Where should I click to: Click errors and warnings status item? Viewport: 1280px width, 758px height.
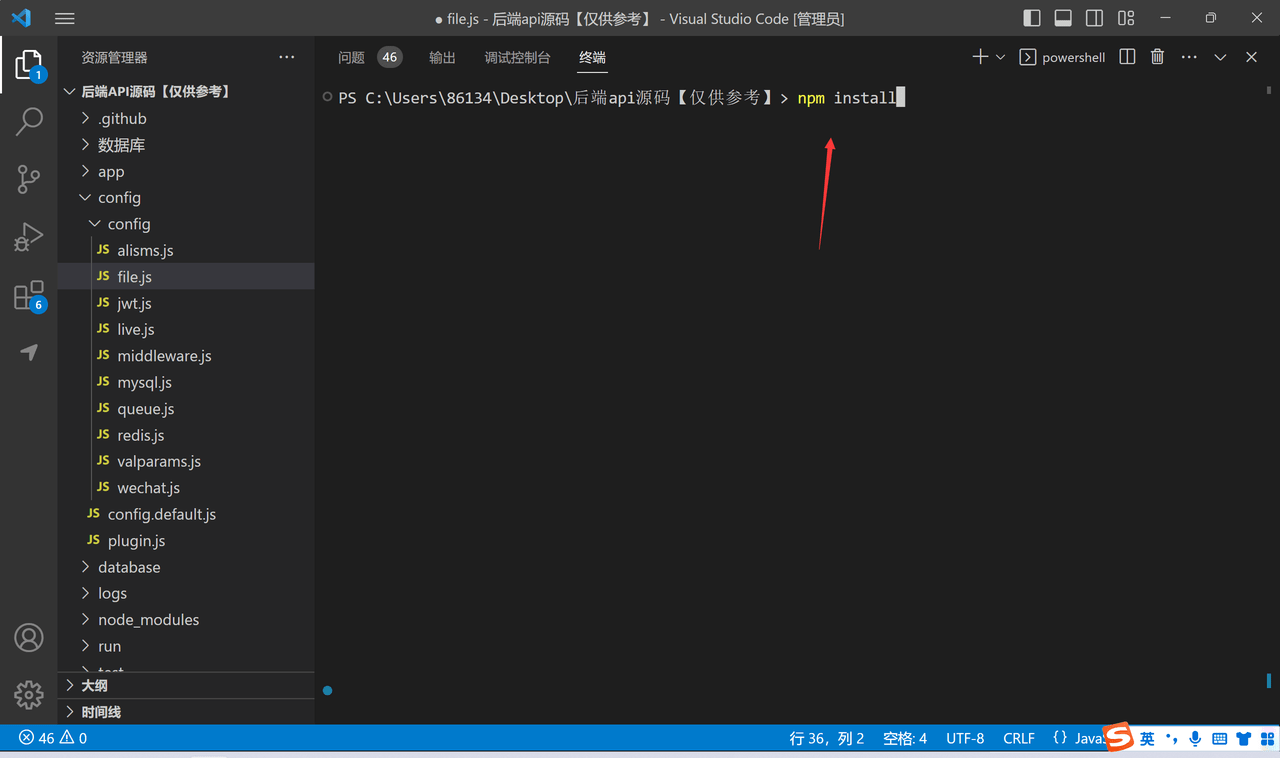tap(53, 738)
